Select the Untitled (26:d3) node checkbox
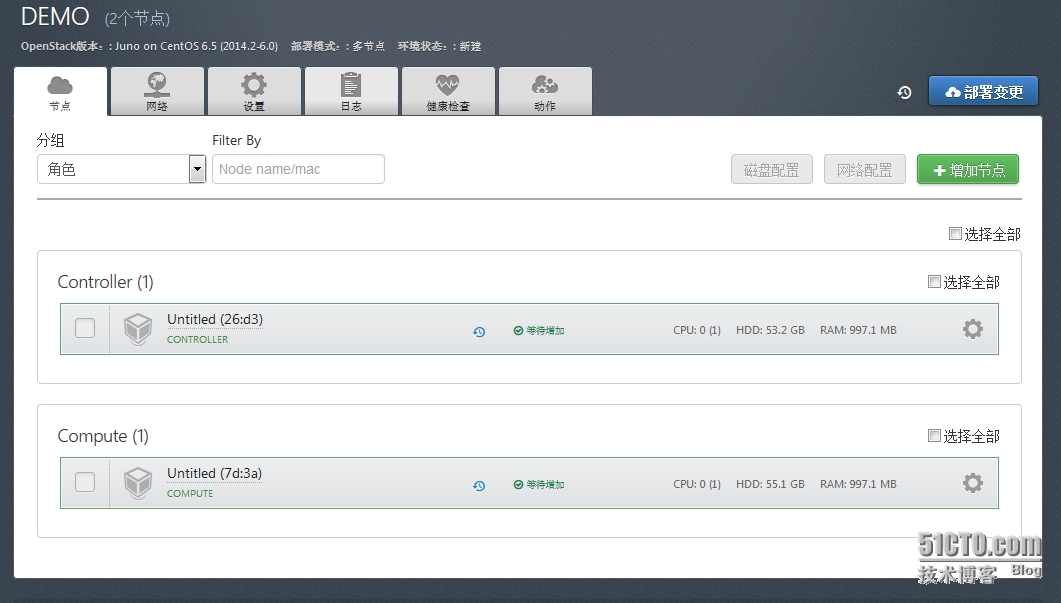Image resolution: width=1061 pixels, height=603 pixels. coord(85,328)
